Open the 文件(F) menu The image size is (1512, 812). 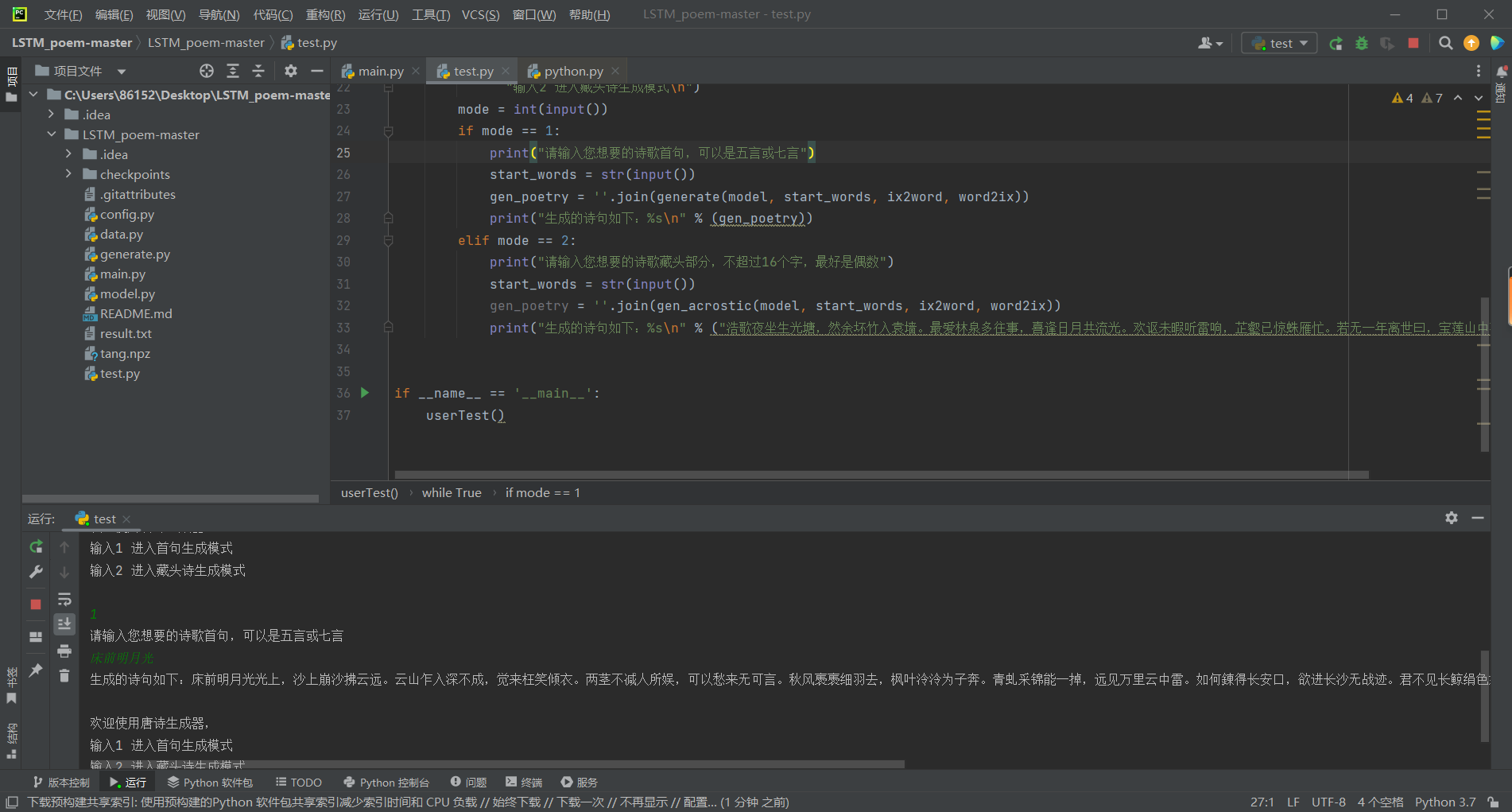click(x=63, y=14)
